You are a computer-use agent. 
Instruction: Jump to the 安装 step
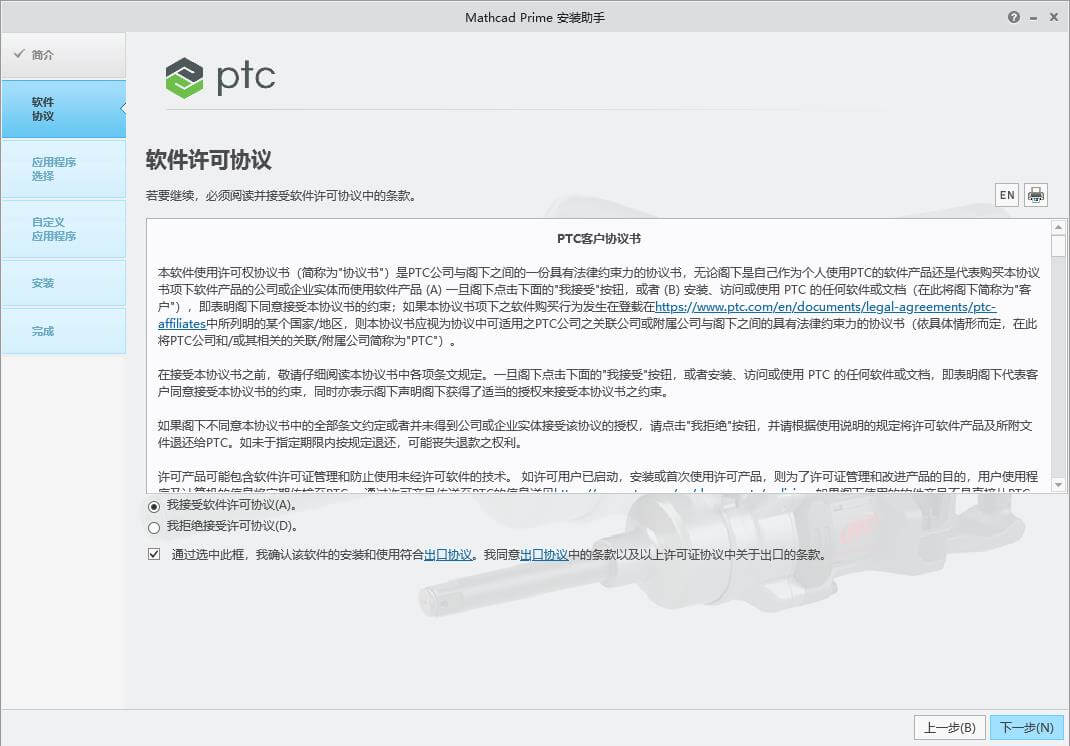pos(63,283)
